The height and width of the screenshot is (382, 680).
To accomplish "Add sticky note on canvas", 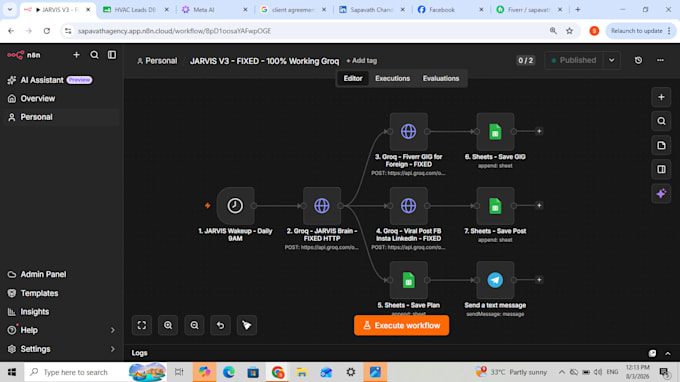I will [x=661, y=145].
